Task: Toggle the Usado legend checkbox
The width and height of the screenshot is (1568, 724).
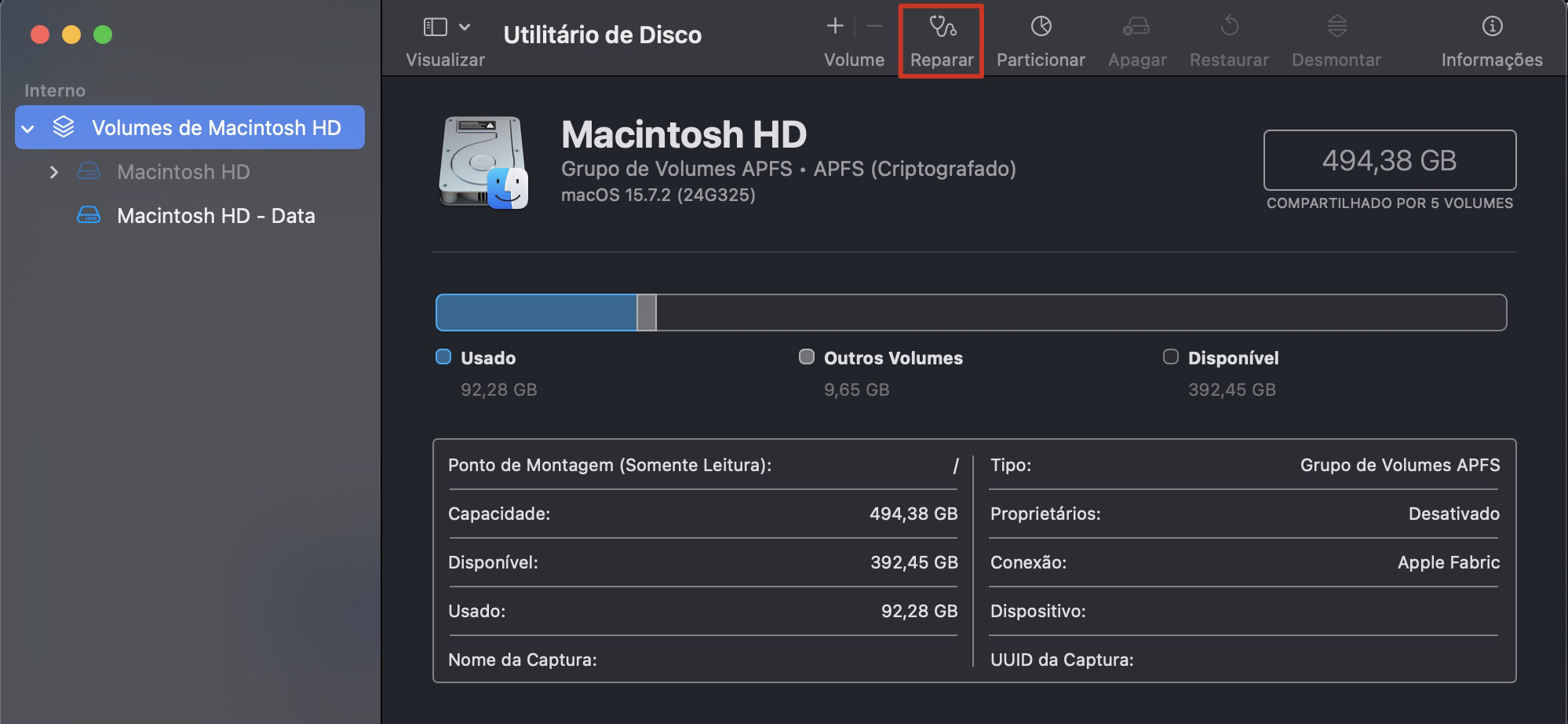Action: (443, 357)
